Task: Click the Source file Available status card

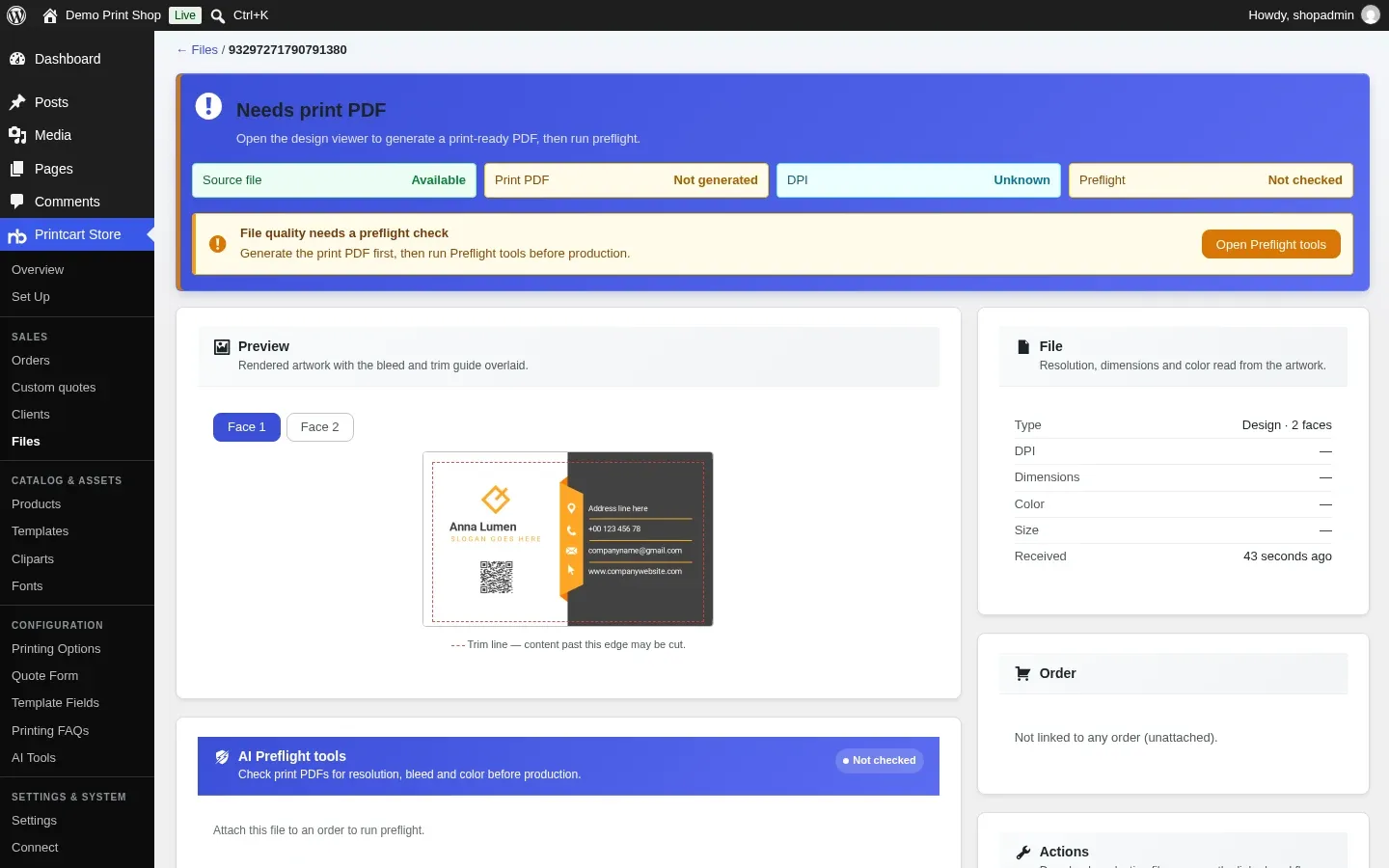Action: click(334, 180)
